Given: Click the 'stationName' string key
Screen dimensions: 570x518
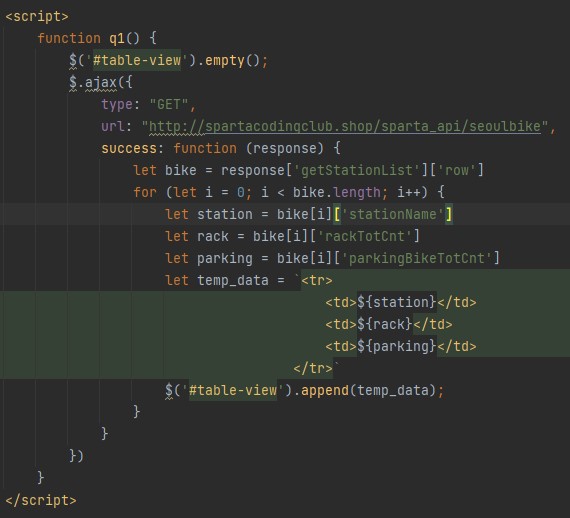Looking at the screenshot, I should 393,214.
